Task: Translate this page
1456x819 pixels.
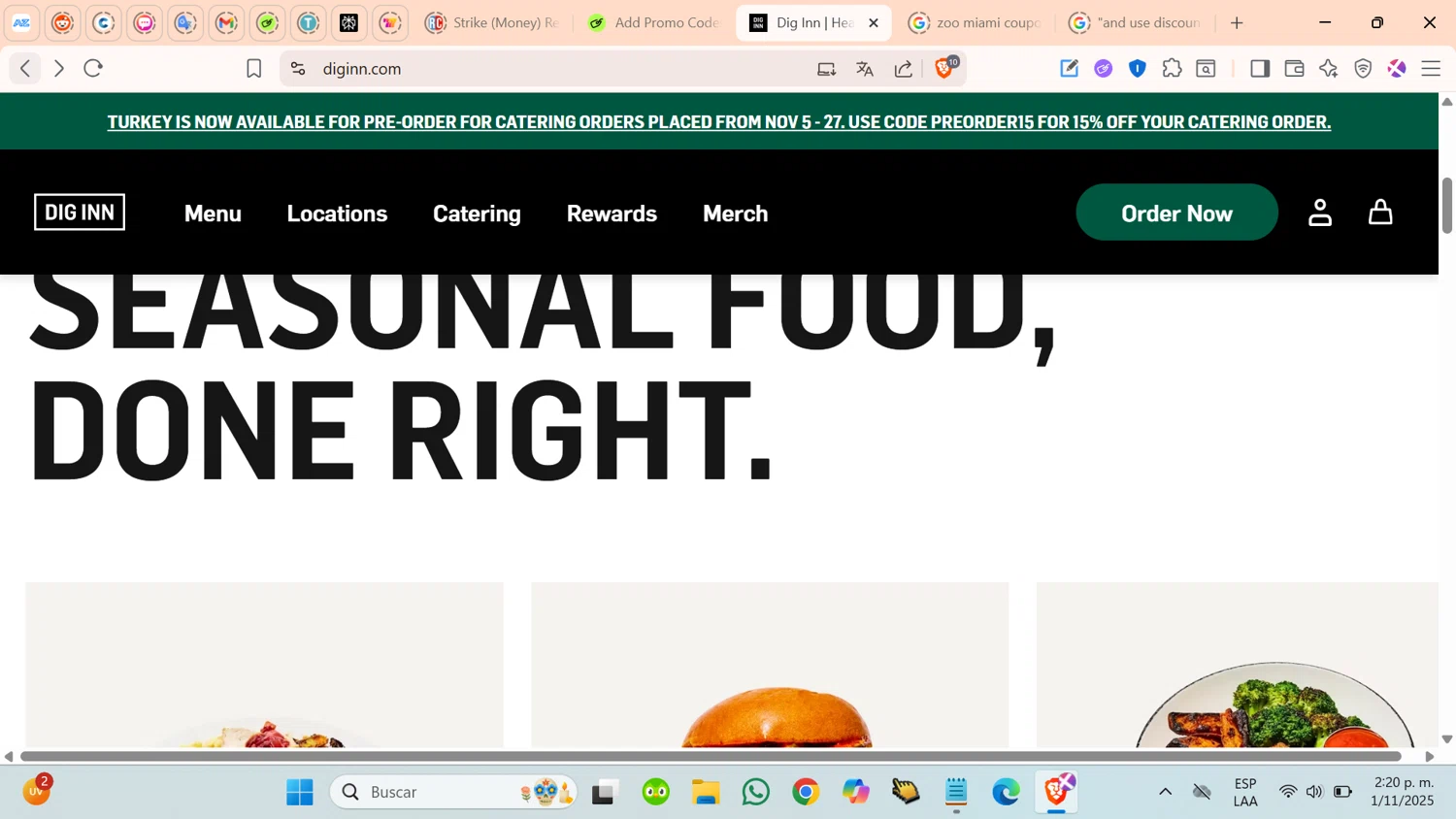Action: click(865, 68)
